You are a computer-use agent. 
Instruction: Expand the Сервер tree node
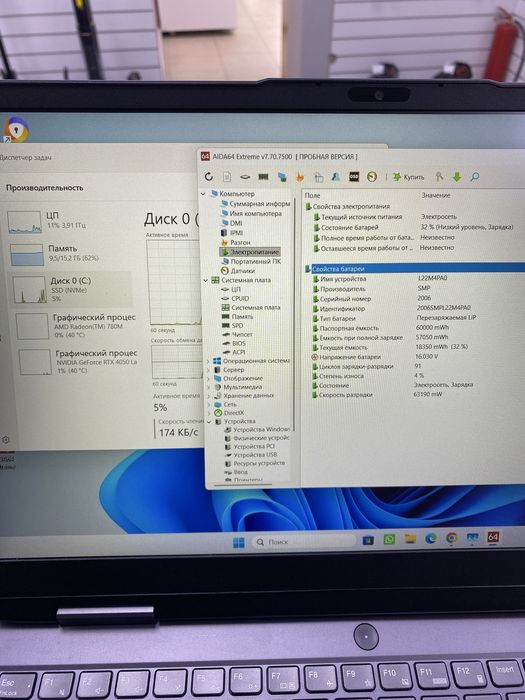(208, 370)
